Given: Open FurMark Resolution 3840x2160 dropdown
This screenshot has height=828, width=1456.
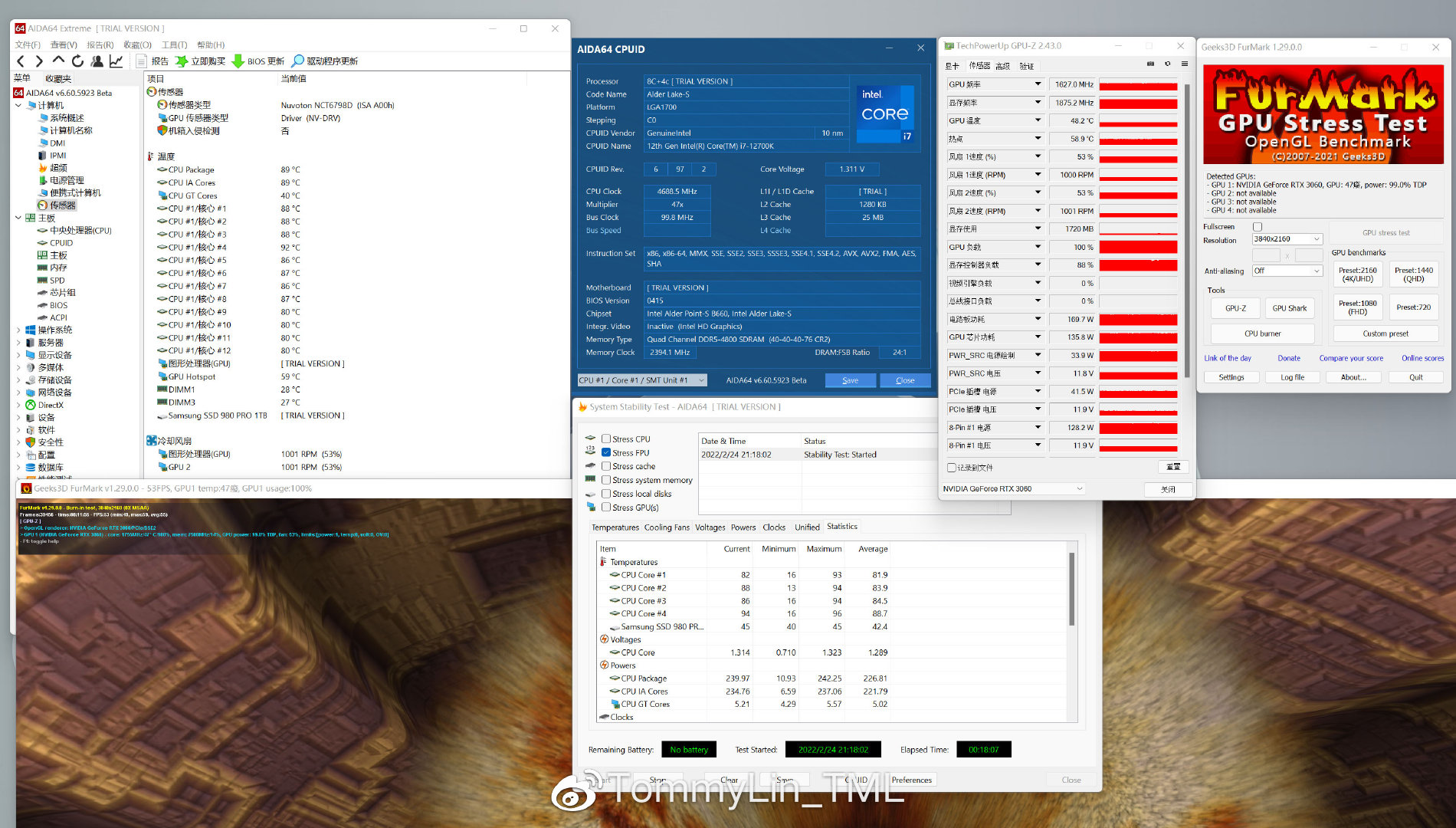Looking at the screenshot, I should 1287,239.
